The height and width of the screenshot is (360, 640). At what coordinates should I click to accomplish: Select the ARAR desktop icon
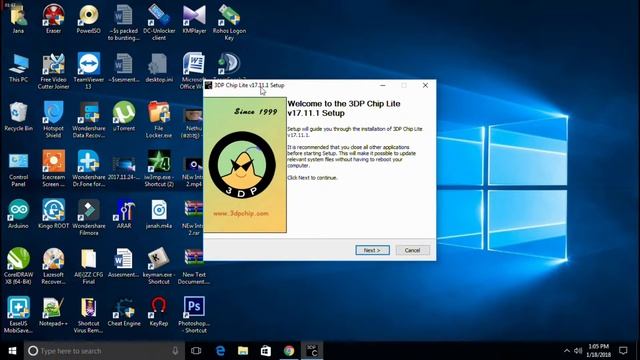124,213
